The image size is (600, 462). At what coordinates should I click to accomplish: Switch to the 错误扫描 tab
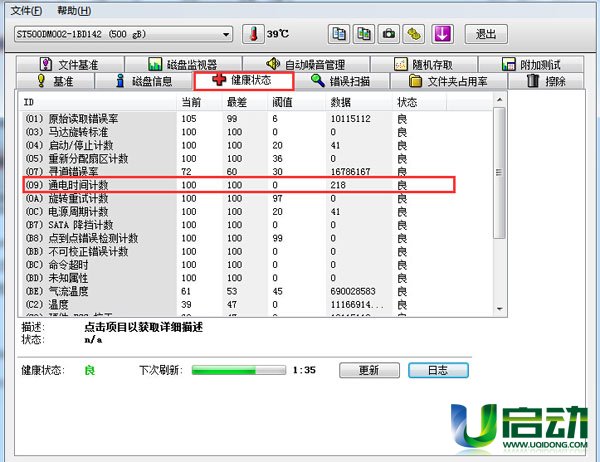341,81
